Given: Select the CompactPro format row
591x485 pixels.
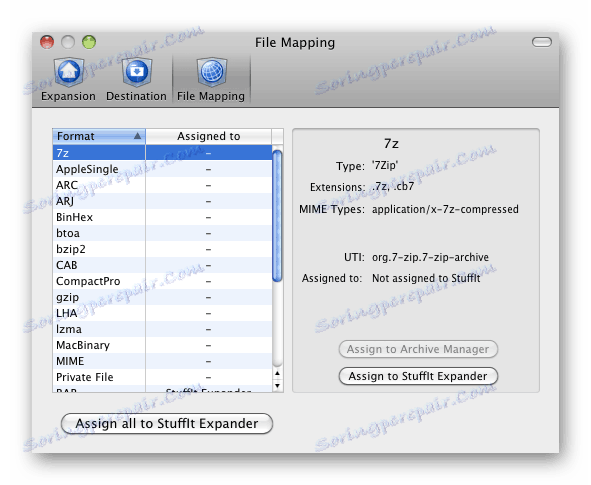Looking at the screenshot, I should tap(162, 281).
